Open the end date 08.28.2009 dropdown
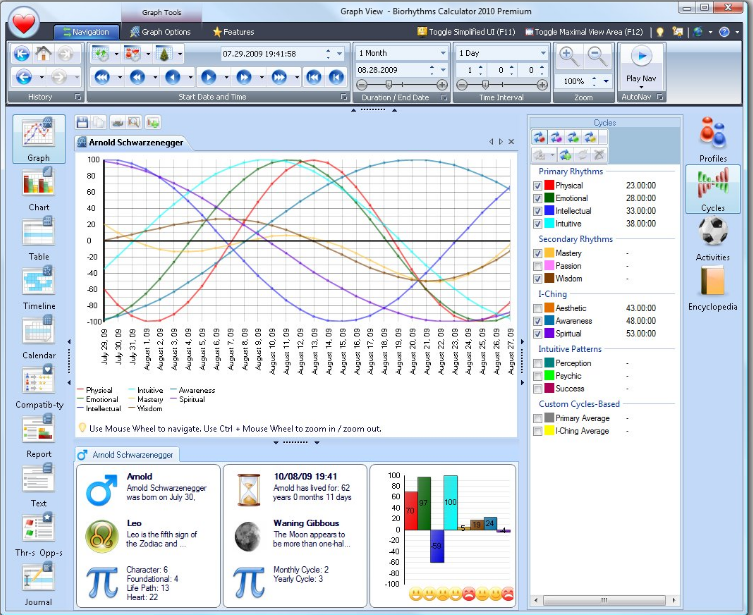 tap(443, 70)
